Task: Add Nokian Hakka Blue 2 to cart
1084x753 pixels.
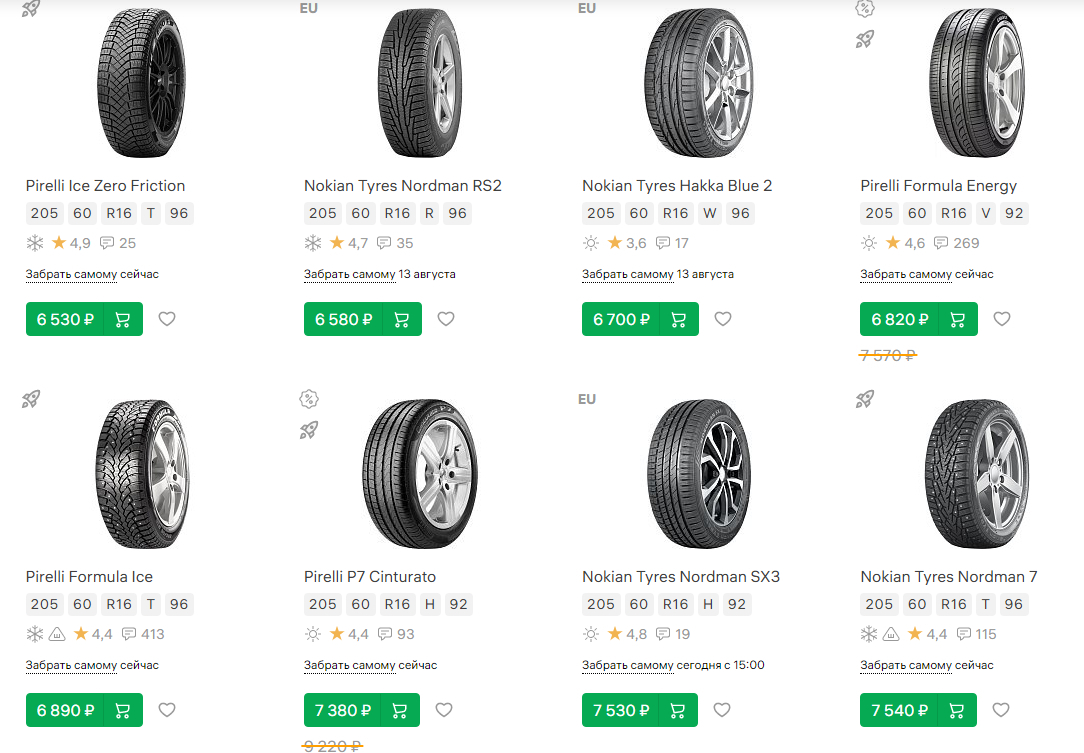Action: [x=679, y=320]
